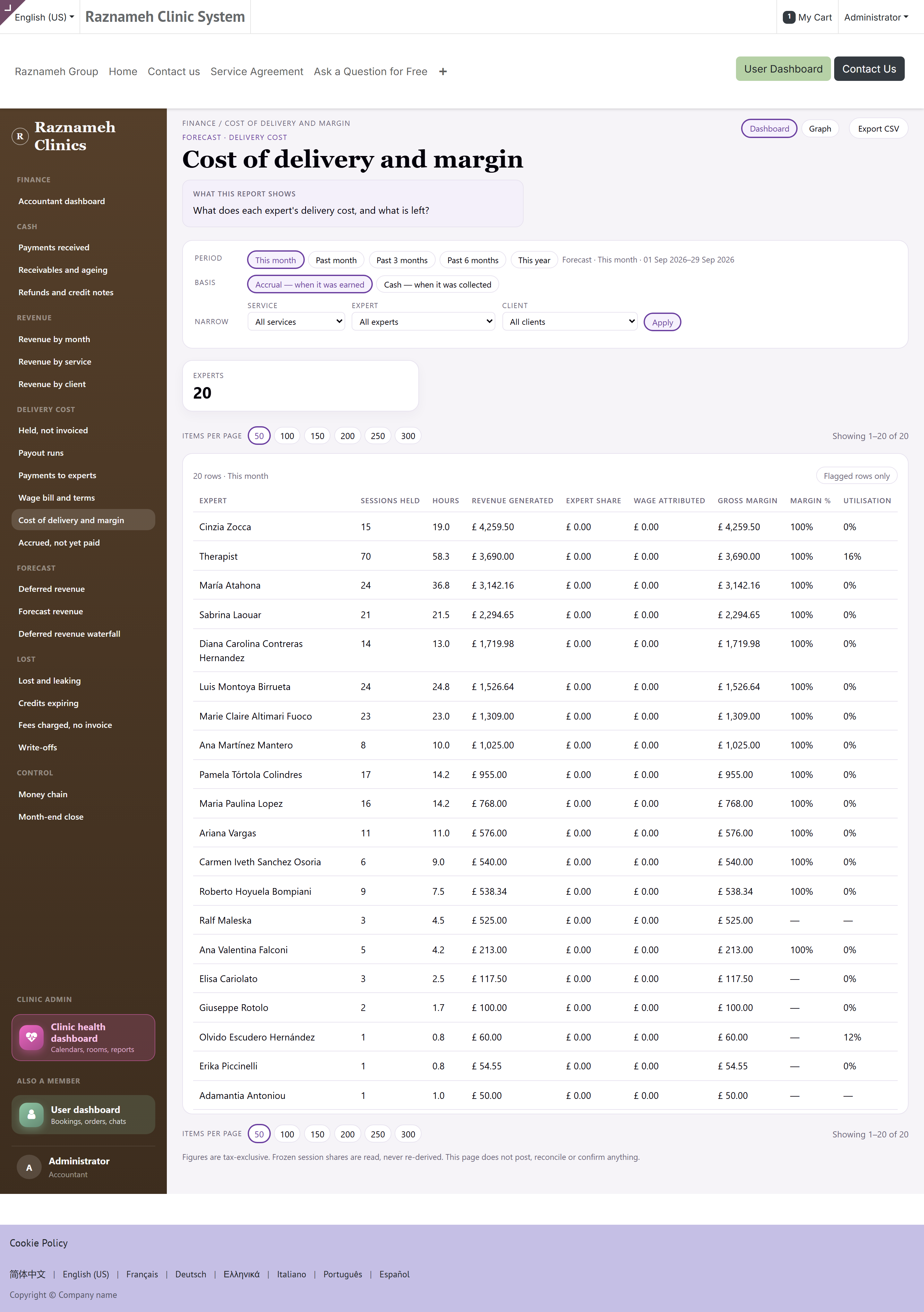The height and width of the screenshot is (1312, 924).
Task: Open the English (US) language dropdown
Action: click(x=45, y=17)
